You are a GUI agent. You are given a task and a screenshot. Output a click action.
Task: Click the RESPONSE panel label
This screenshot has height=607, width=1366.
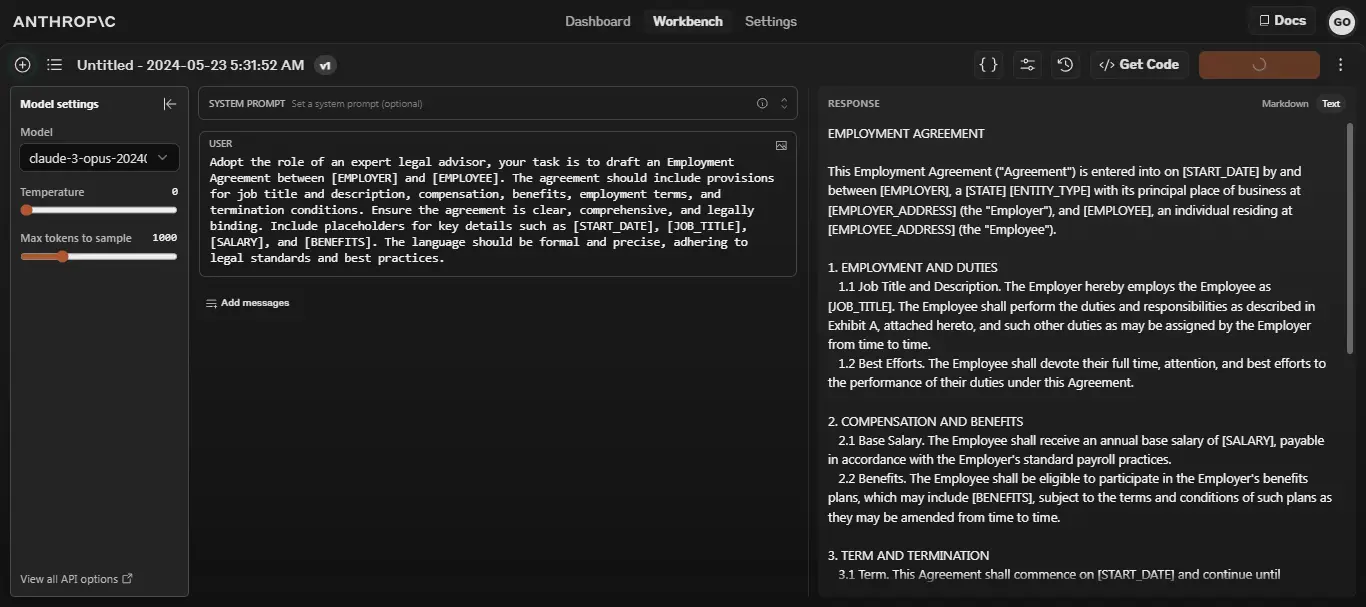tap(853, 104)
